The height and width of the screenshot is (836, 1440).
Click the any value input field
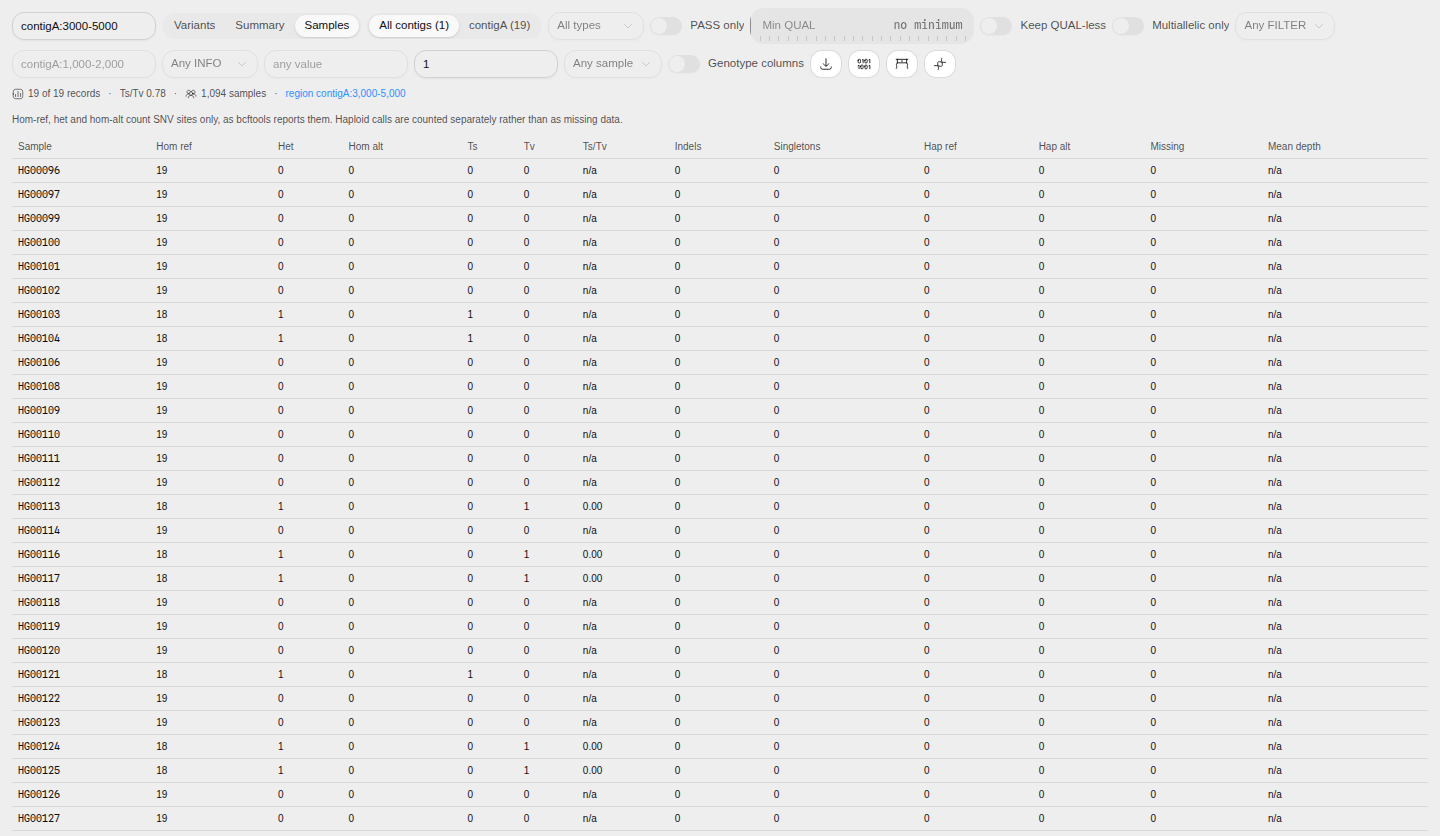click(337, 64)
